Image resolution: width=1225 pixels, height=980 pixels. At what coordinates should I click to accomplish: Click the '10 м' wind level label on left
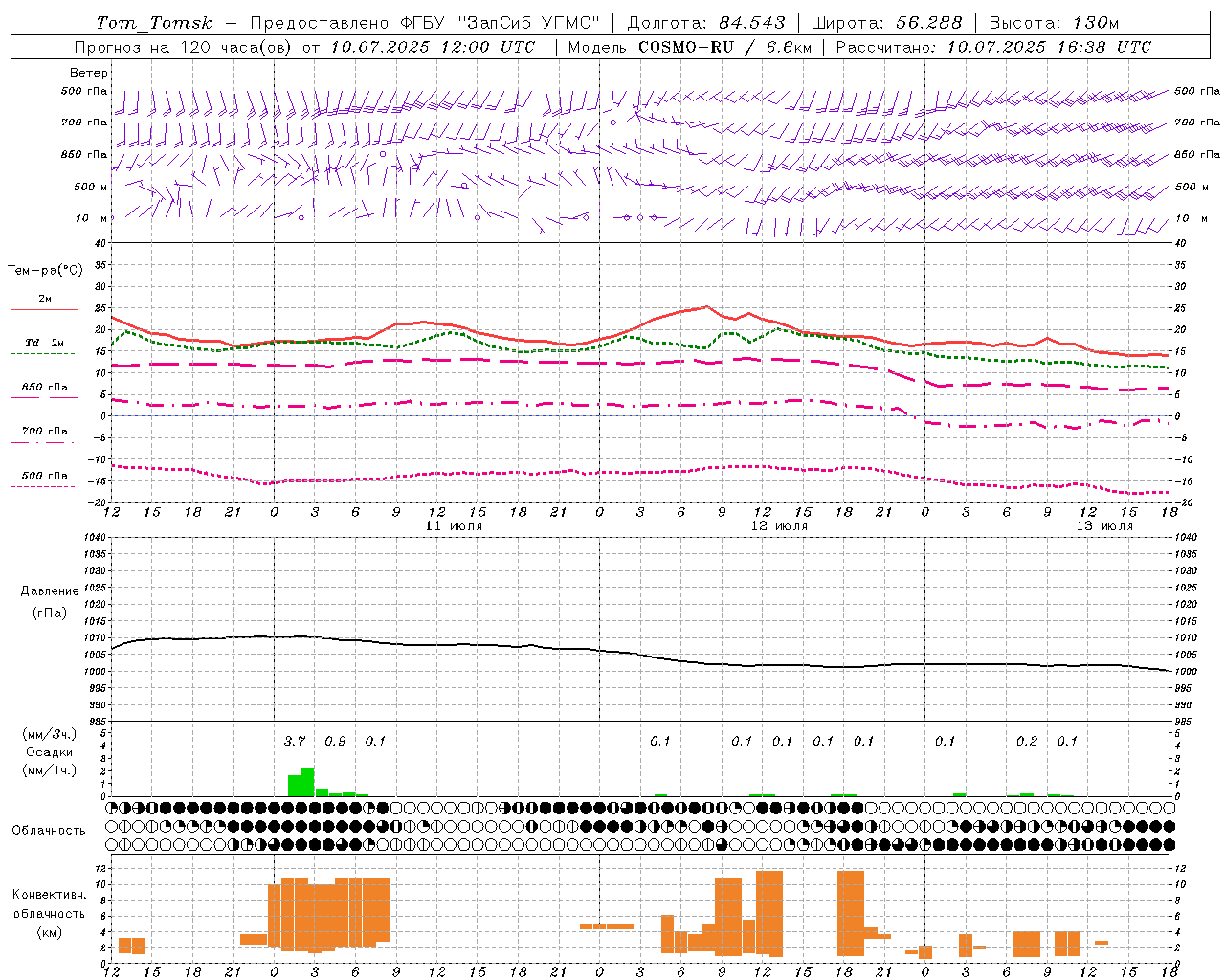pyautogui.click(x=92, y=219)
